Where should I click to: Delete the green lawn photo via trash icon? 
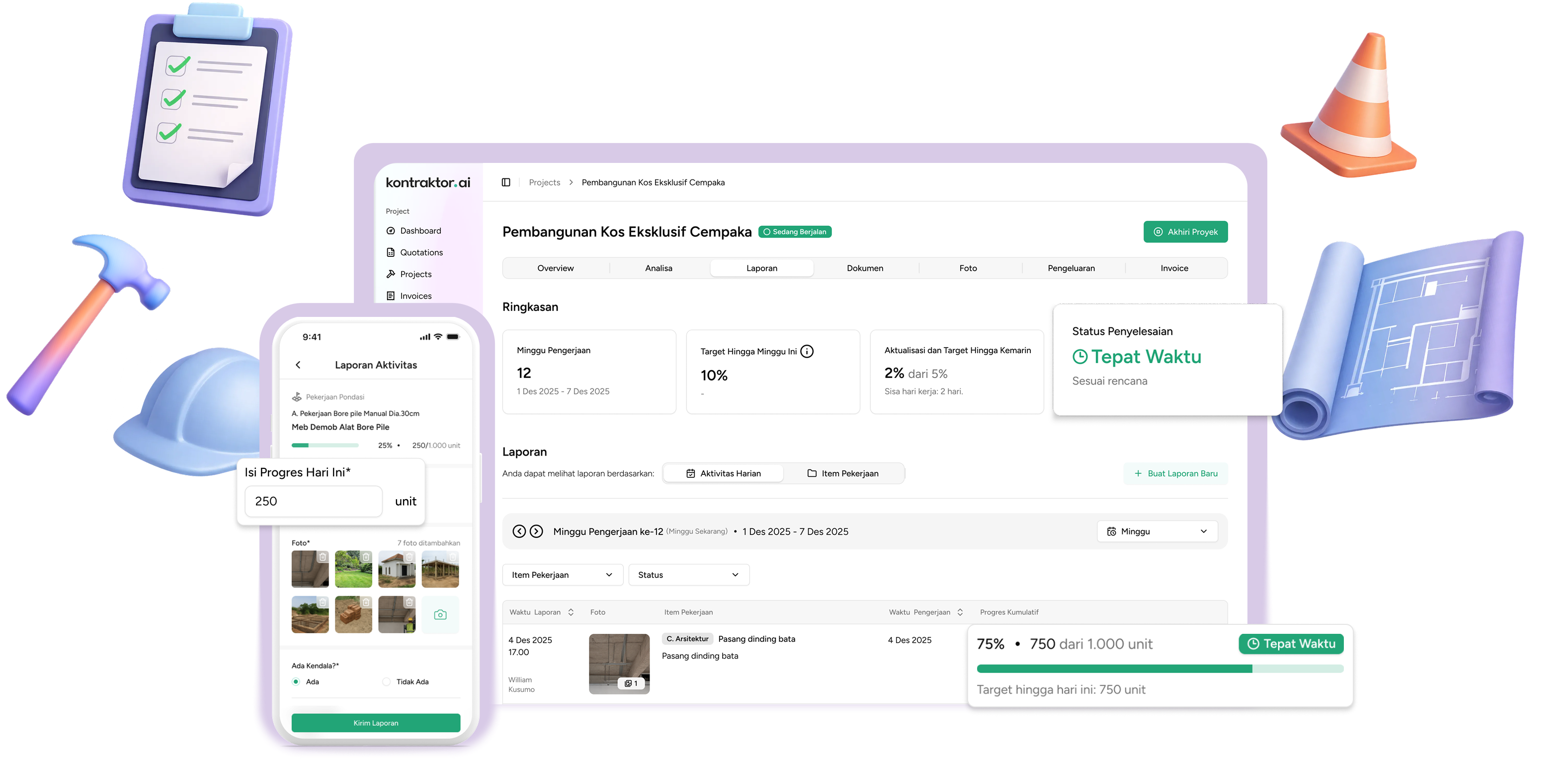point(366,557)
